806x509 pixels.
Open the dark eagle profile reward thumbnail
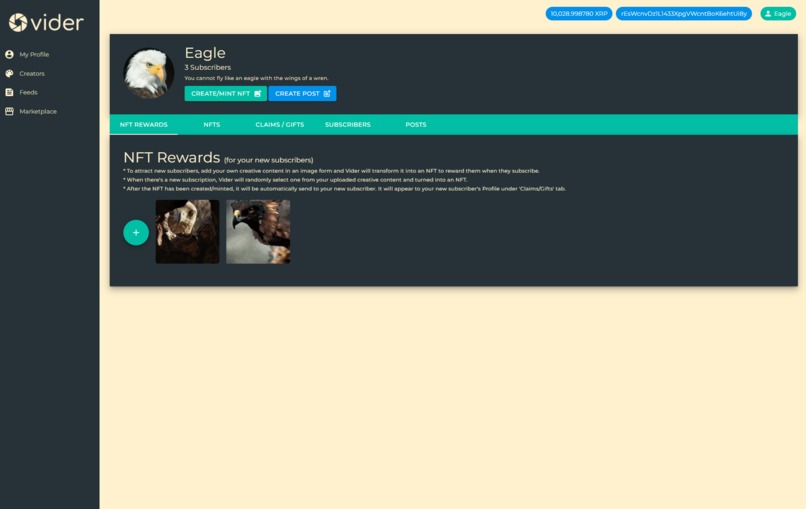tap(258, 232)
